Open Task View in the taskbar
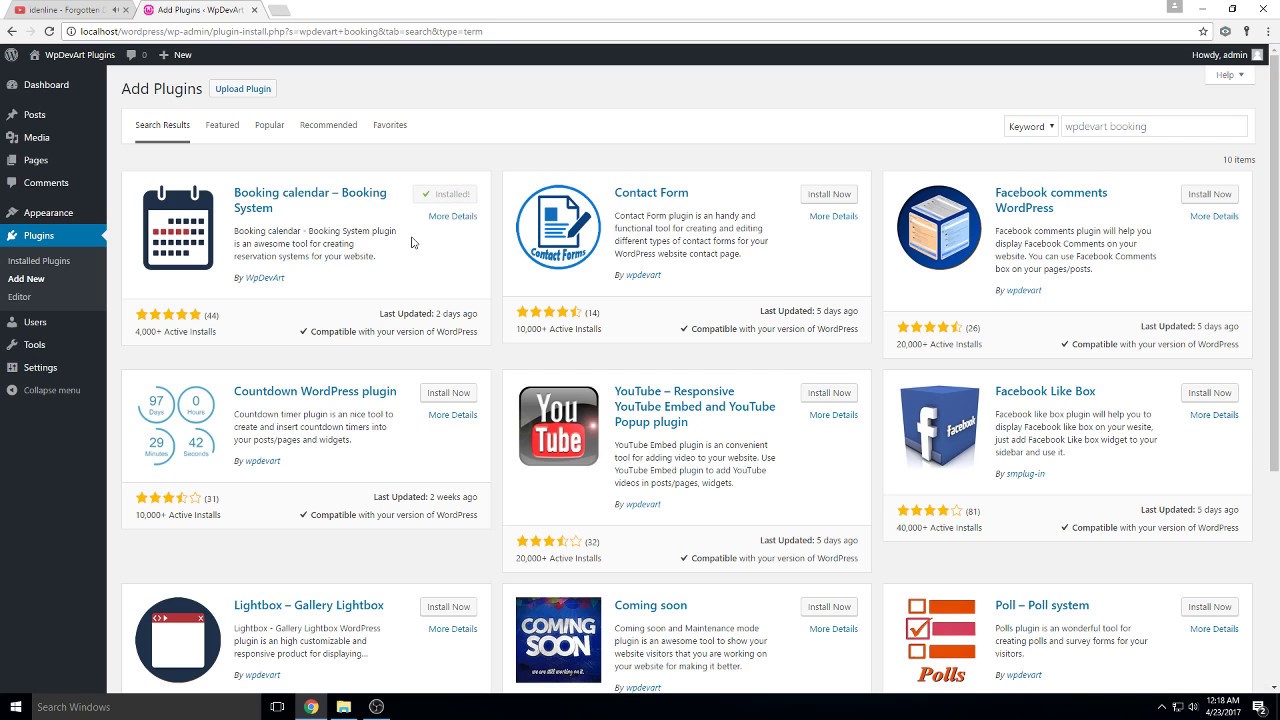This screenshot has height=720, width=1280. pyautogui.click(x=278, y=707)
